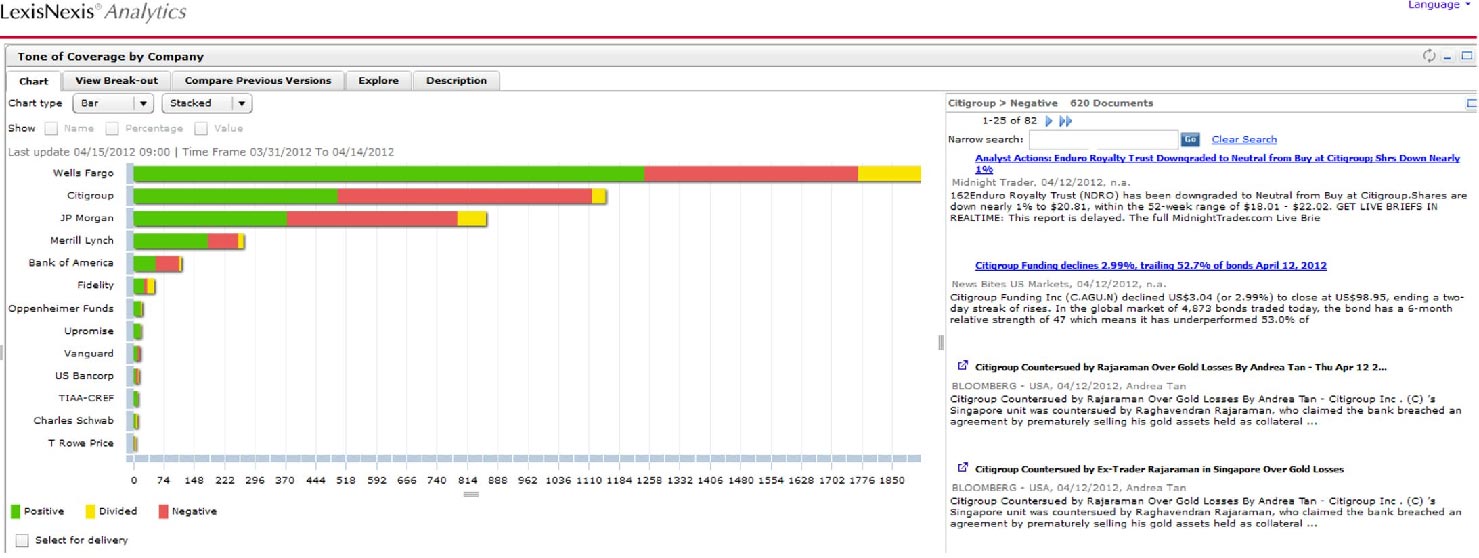1479x558 pixels.
Task: Check Select for delivery
Action: click(22, 541)
